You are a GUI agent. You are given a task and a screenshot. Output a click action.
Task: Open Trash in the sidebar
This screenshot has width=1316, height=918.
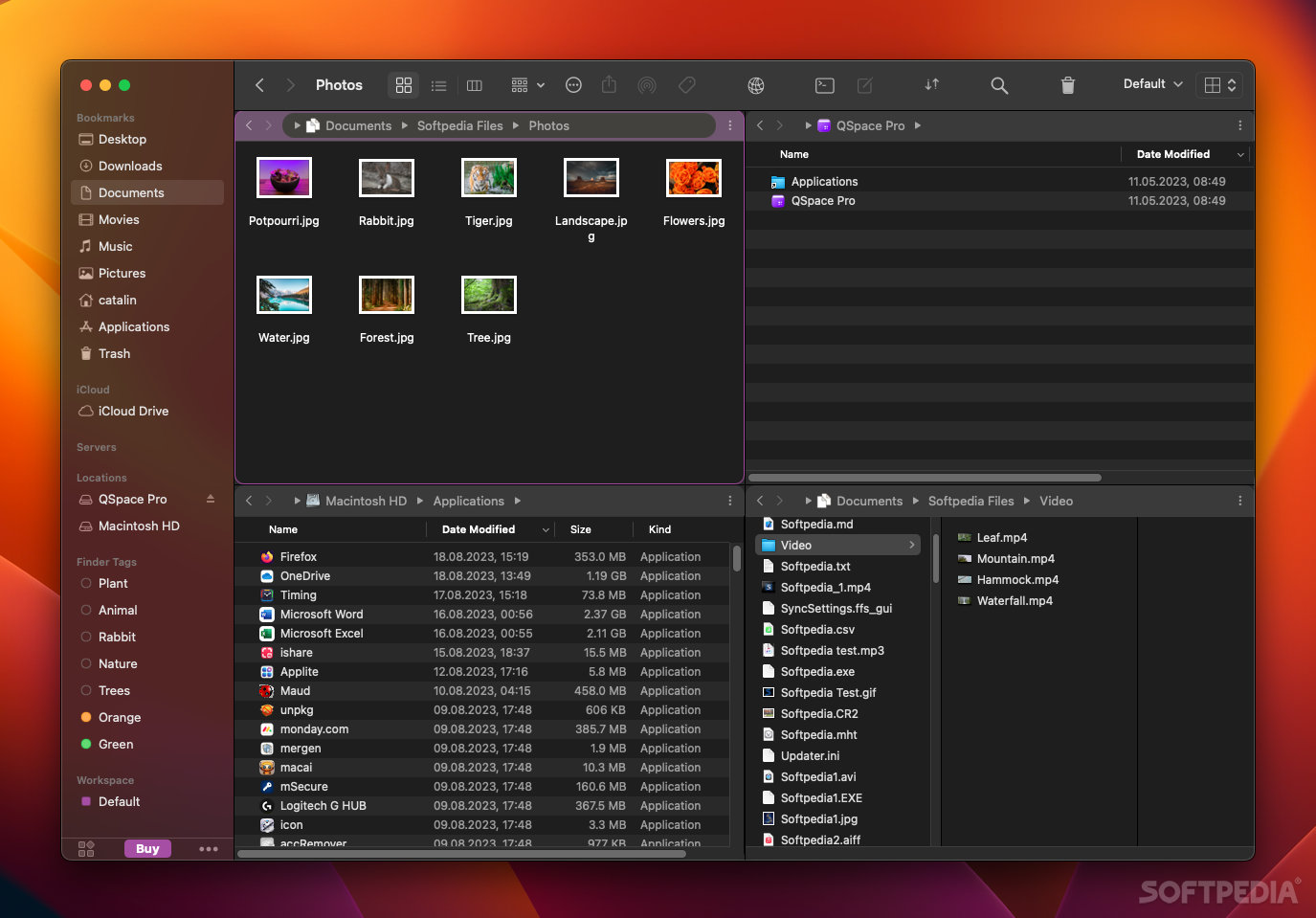[x=147, y=353]
